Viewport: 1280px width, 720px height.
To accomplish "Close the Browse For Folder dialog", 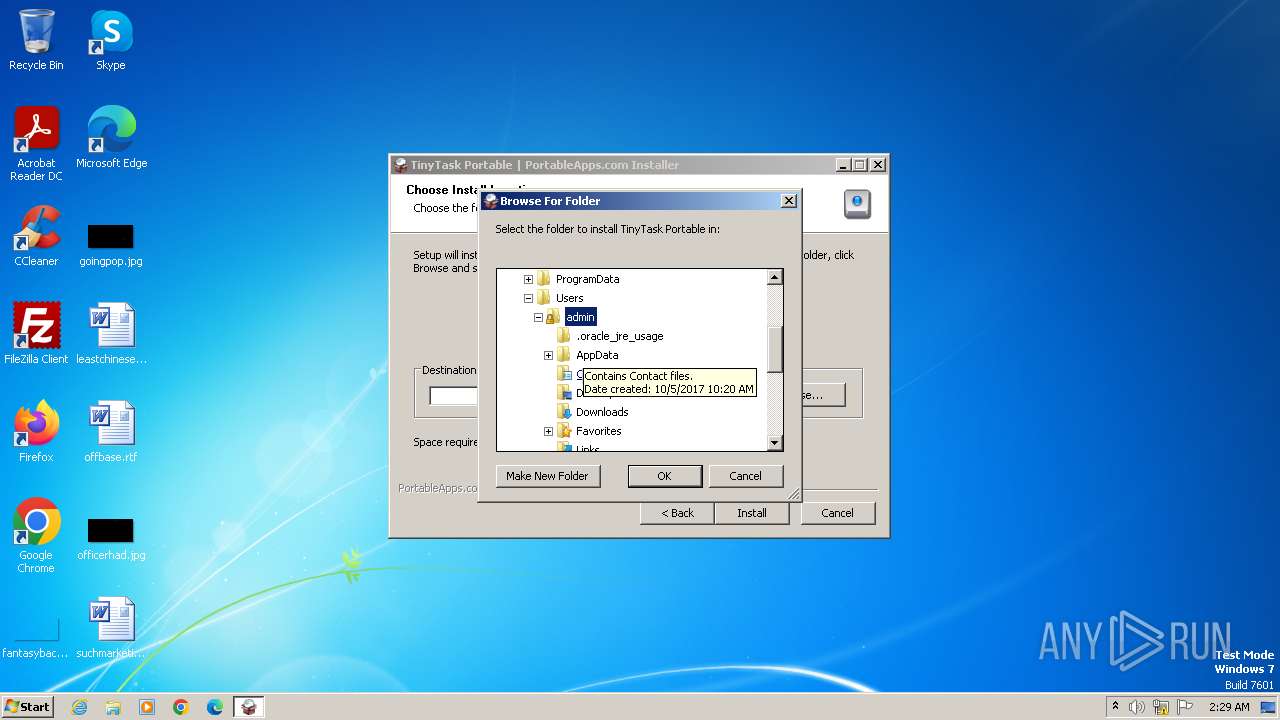I will (788, 201).
